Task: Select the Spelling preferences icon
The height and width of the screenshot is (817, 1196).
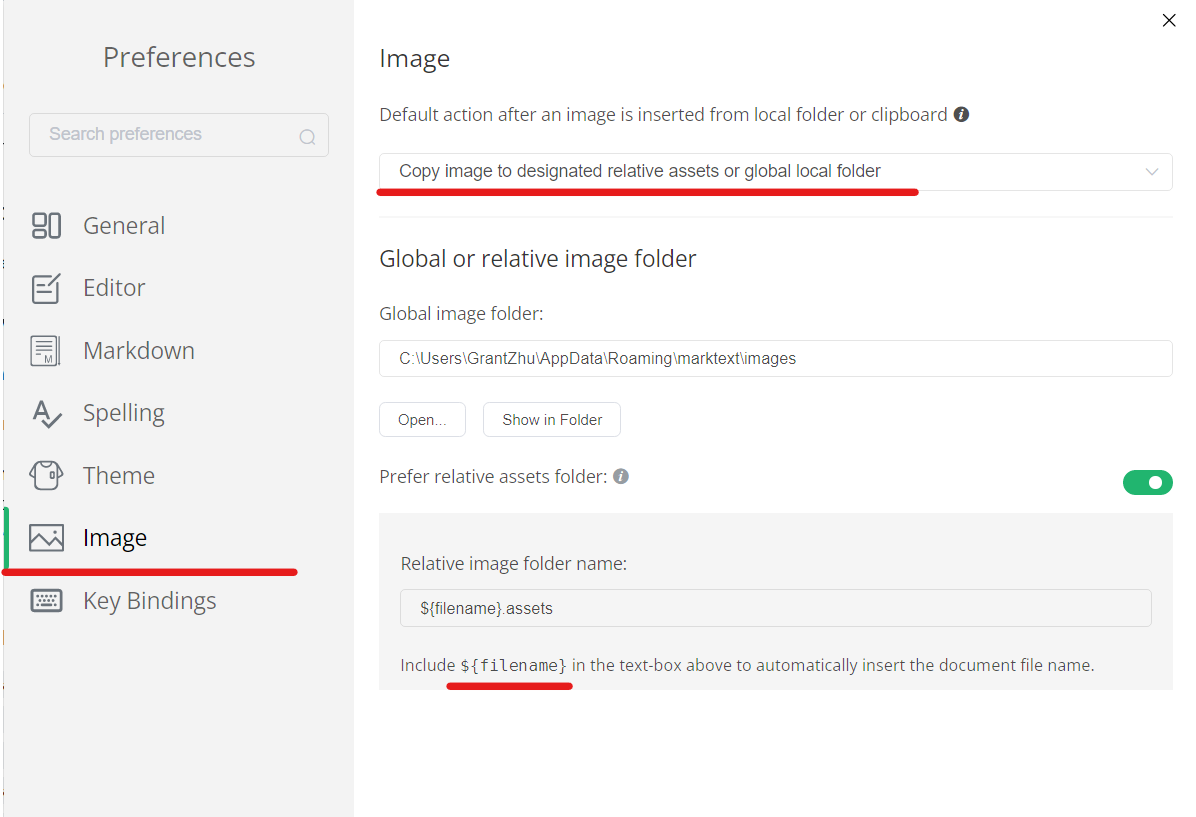Action: pyautogui.click(x=46, y=412)
